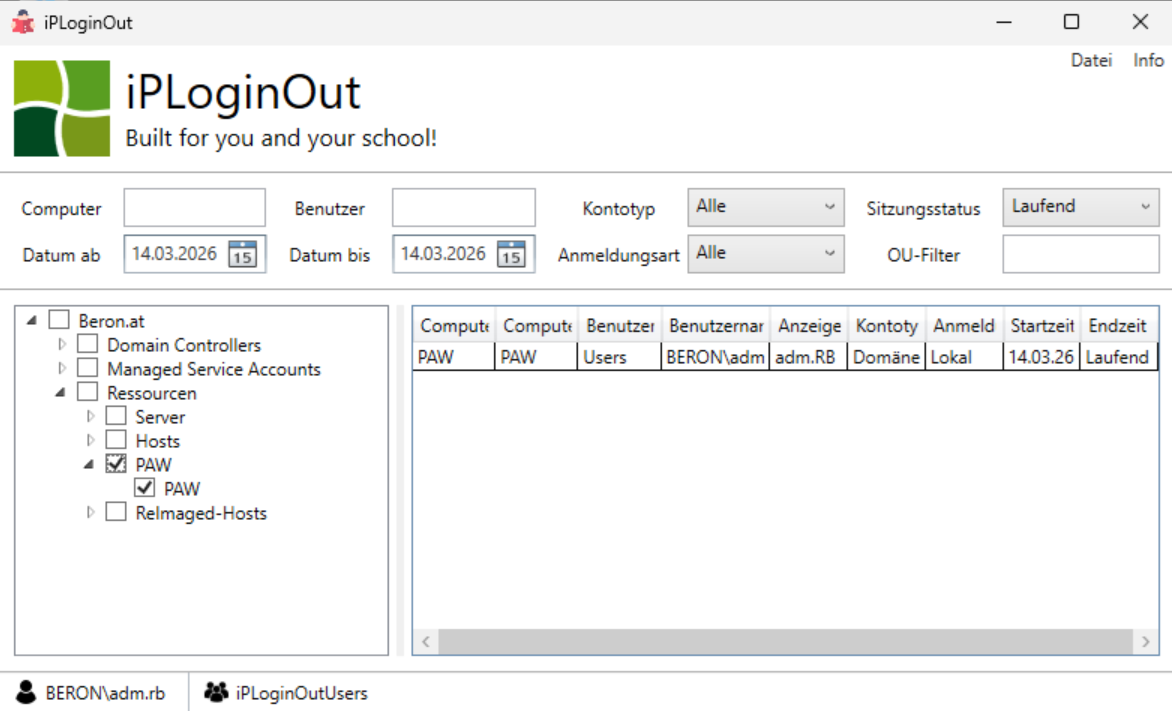Check the Beron.at root checkbox
This screenshot has width=1172, height=711.
(x=60, y=321)
